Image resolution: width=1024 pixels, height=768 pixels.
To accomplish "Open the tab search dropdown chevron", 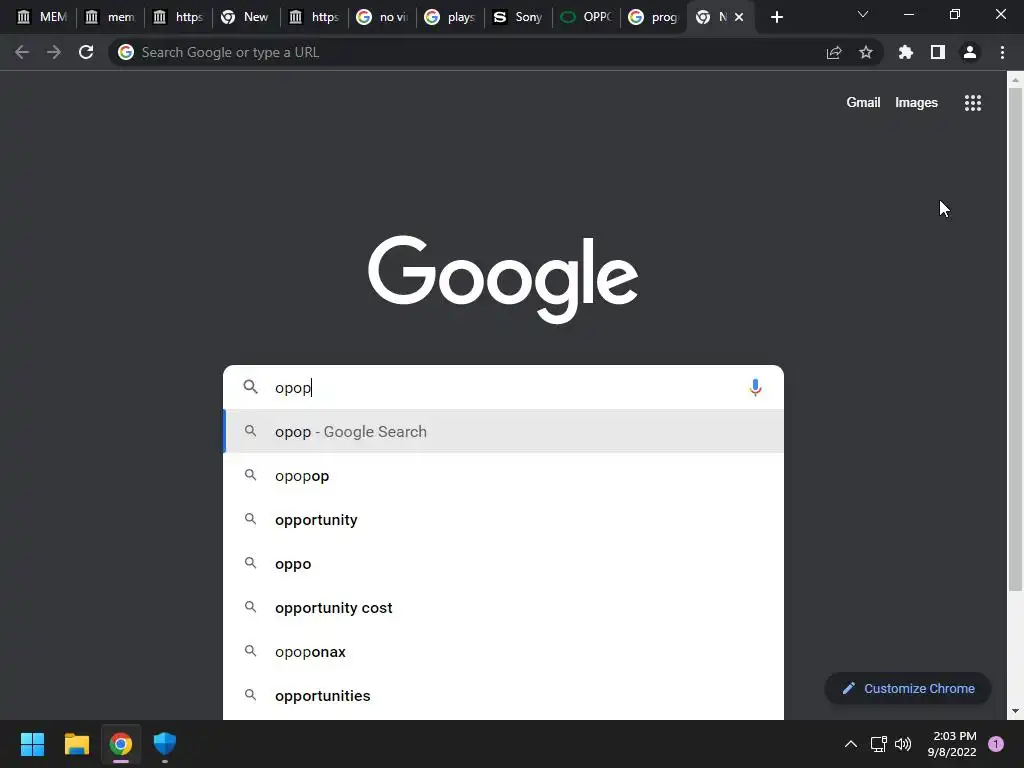I will (863, 14).
